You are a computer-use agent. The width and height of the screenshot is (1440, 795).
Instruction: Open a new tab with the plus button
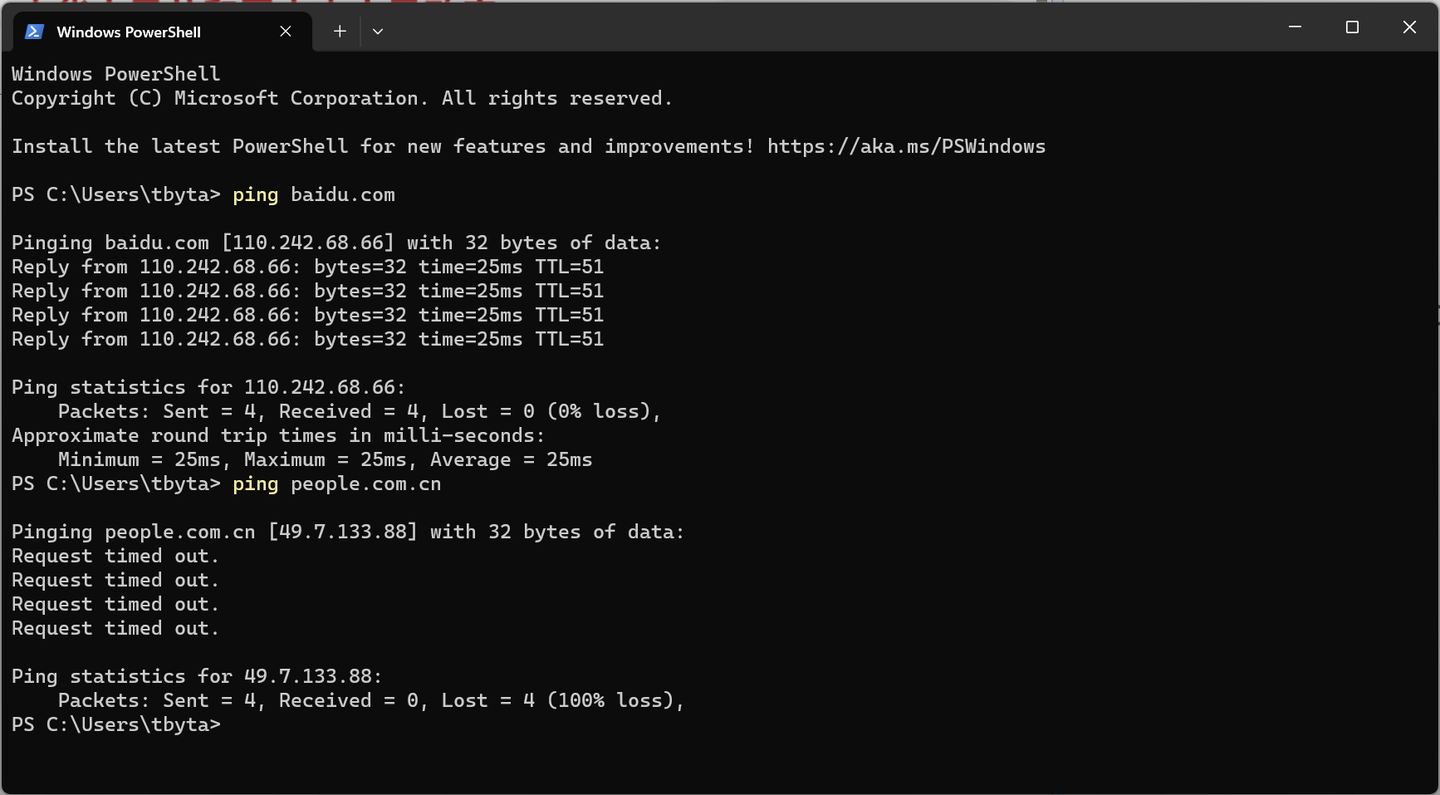click(x=340, y=31)
